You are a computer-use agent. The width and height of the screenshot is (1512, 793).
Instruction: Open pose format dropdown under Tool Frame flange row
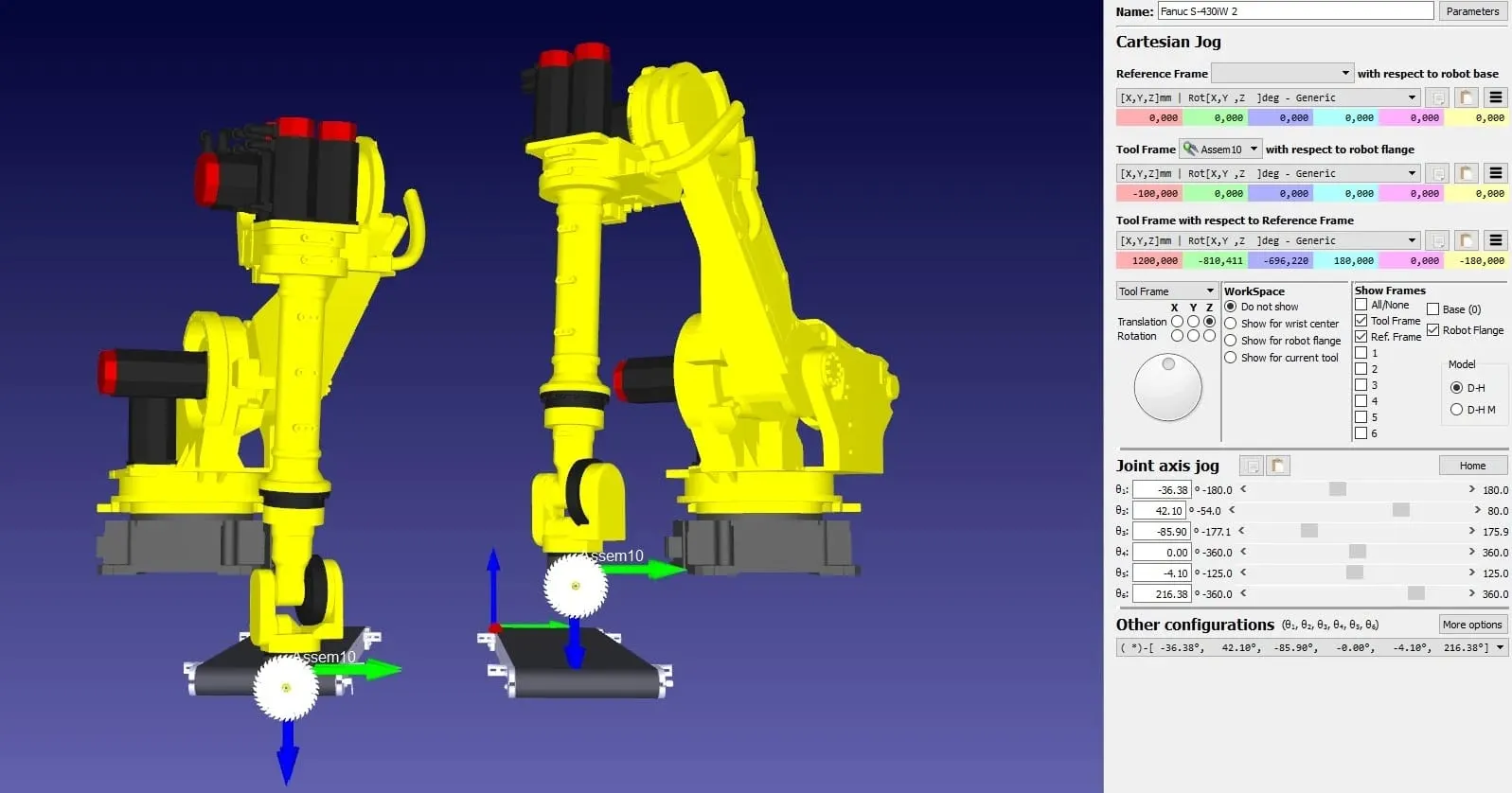(x=1268, y=173)
